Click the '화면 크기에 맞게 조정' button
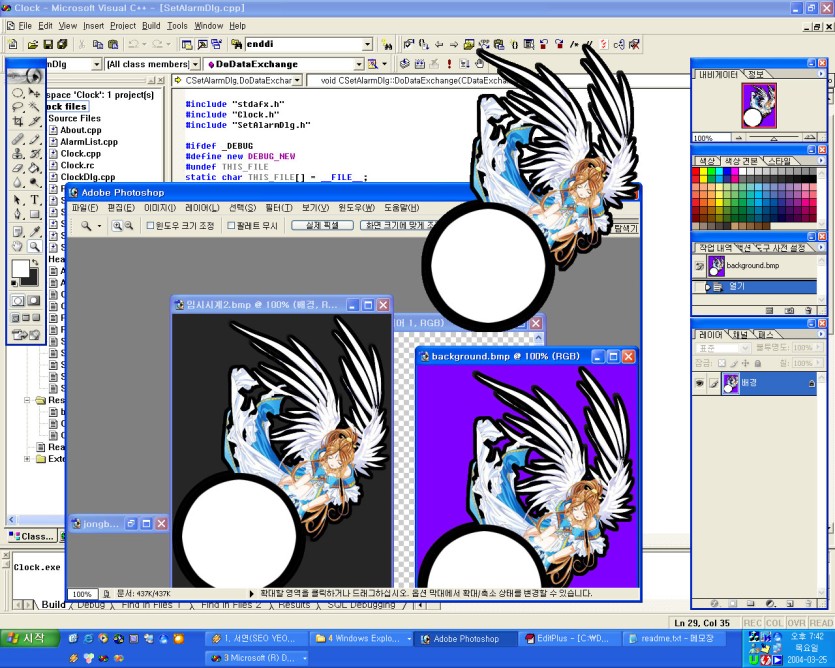The height and width of the screenshot is (668, 835). click(x=399, y=225)
